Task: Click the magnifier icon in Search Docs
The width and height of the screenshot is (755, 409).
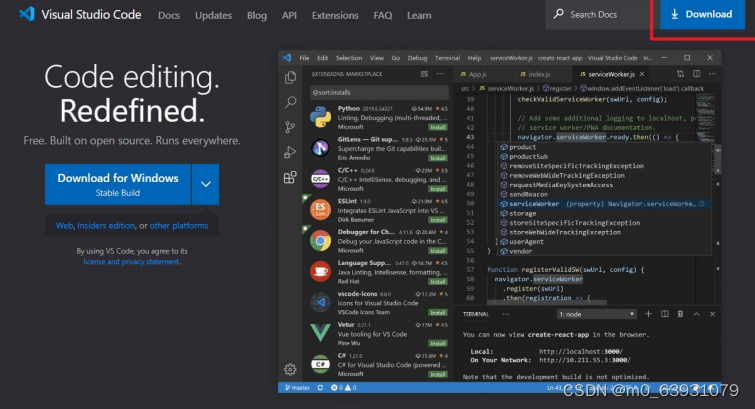Action: pos(559,14)
